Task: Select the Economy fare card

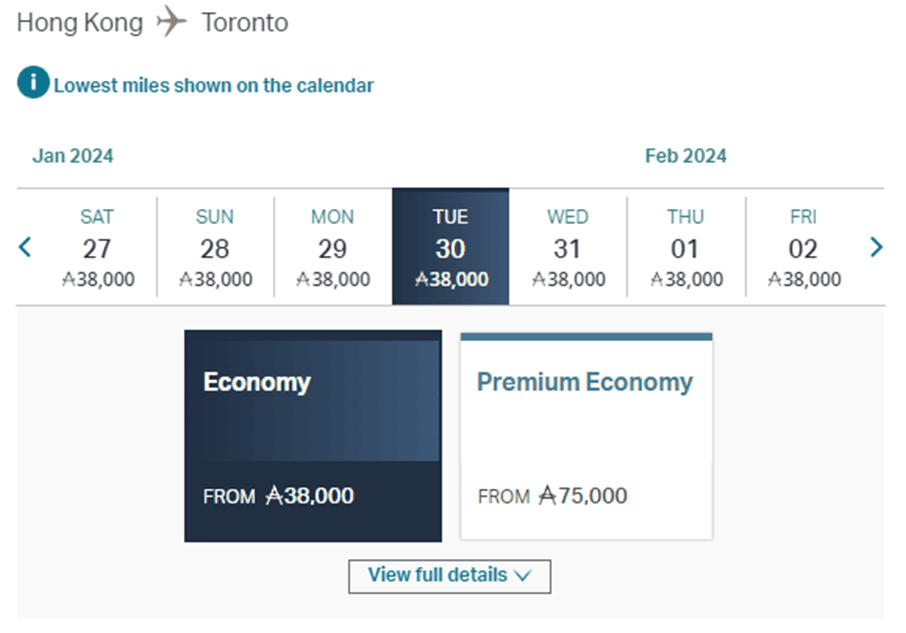Action: click(x=312, y=436)
